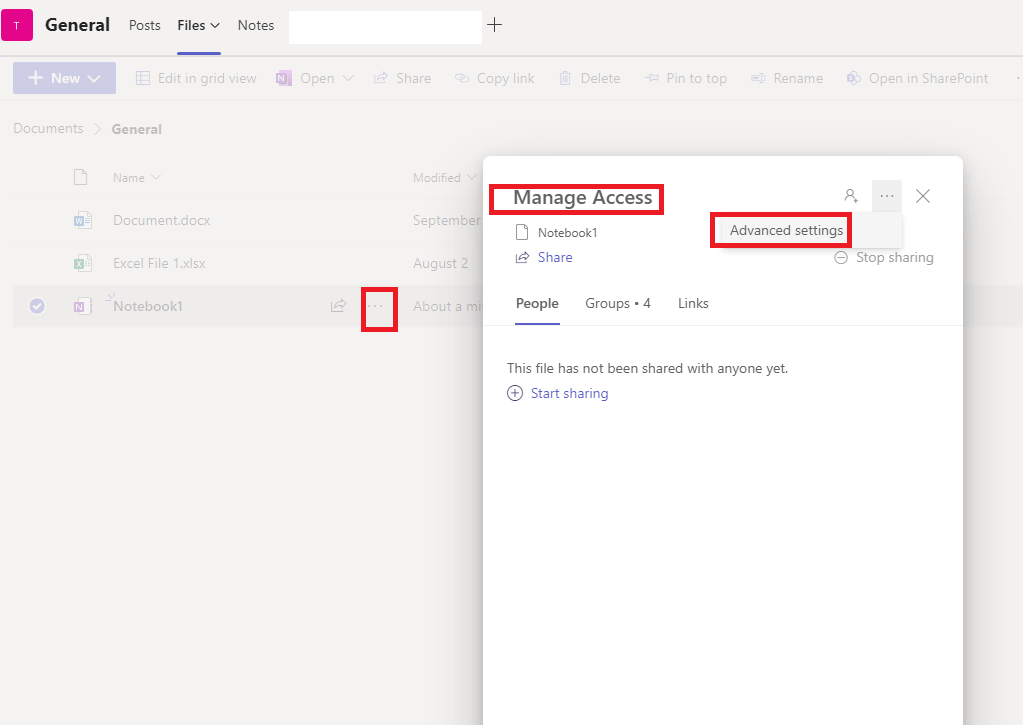Click the Excel icon for Excel File 1.xlsx
This screenshot has width=1023, height=725.
[x=82, y=264]
